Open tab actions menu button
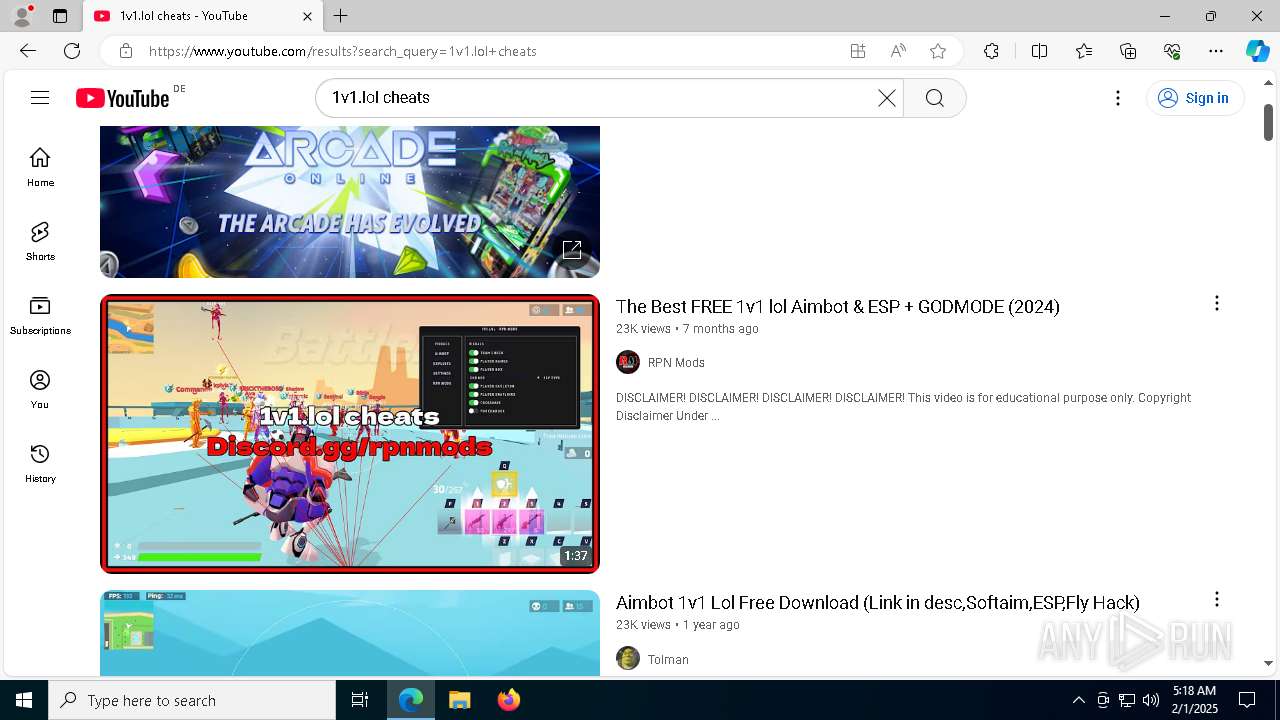Viewport: 1280px width, 720px height. (60, 16)
